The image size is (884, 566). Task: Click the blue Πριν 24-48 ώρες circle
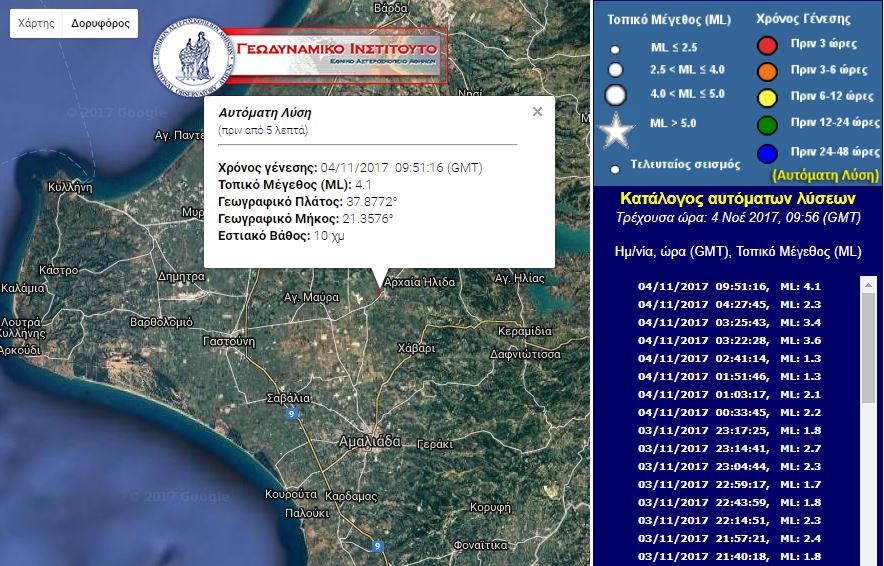point(767,152)
